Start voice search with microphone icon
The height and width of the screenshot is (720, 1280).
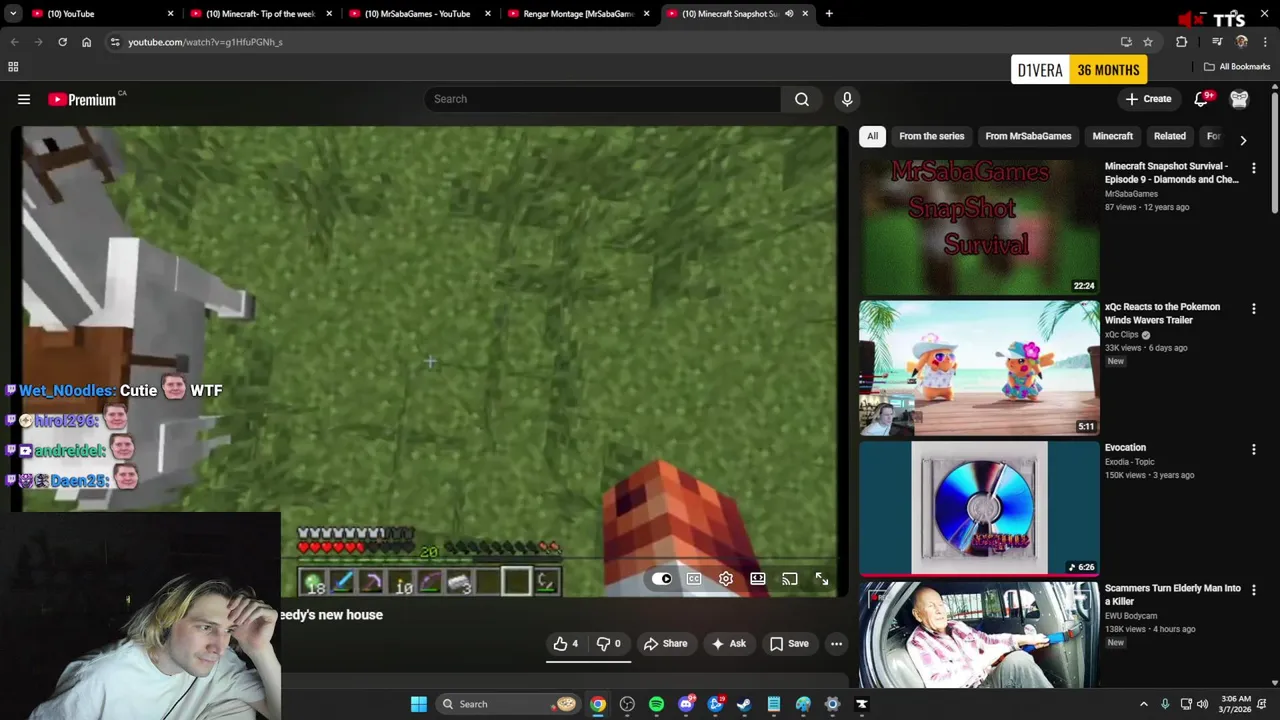847,99
